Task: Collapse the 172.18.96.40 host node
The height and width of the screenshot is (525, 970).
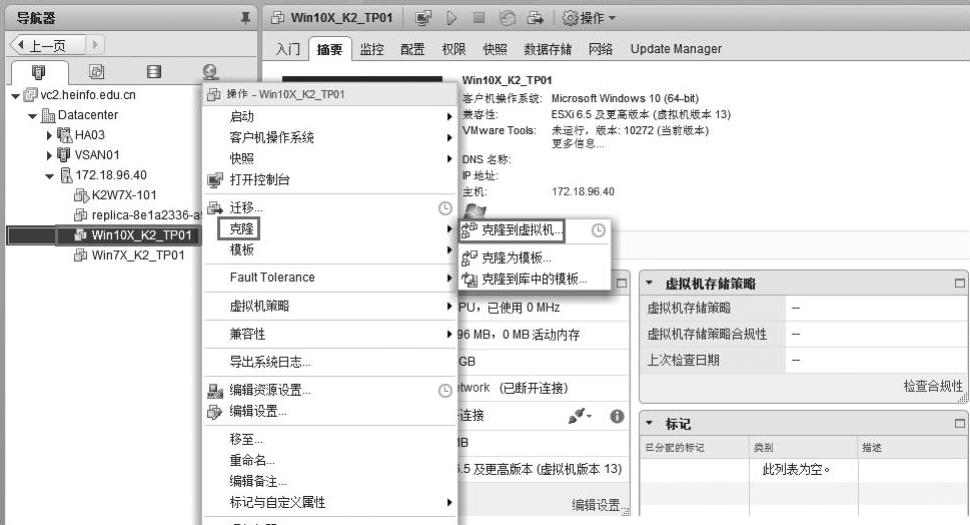Action: pyautogui.click(x=49, y=176)
